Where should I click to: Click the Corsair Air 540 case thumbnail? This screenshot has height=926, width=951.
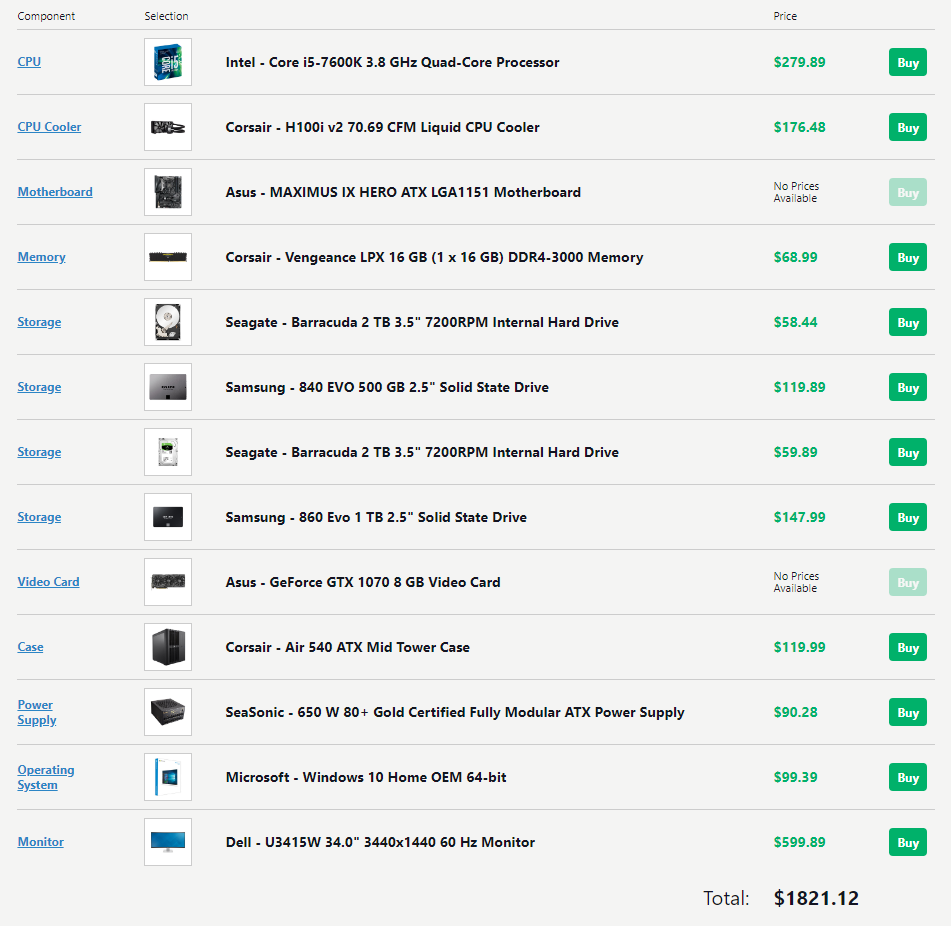tap(168, 646)
